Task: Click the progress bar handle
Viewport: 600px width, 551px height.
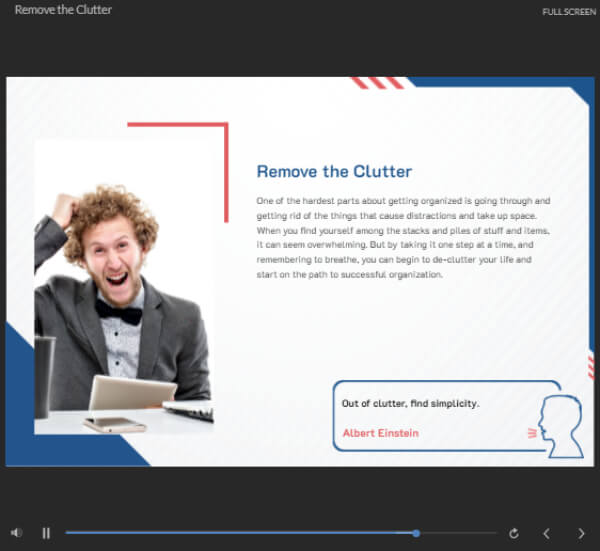Action: pos(416,533)
